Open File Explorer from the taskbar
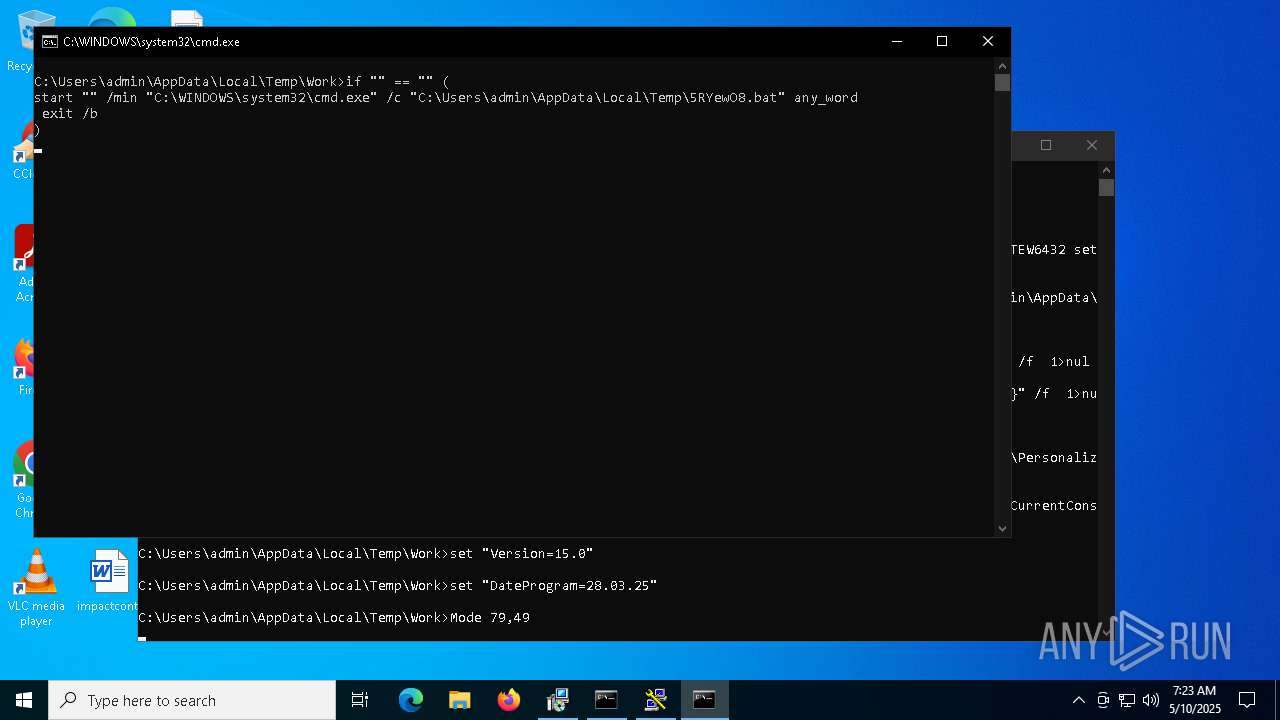The image size is (1280, 720). 460,700
